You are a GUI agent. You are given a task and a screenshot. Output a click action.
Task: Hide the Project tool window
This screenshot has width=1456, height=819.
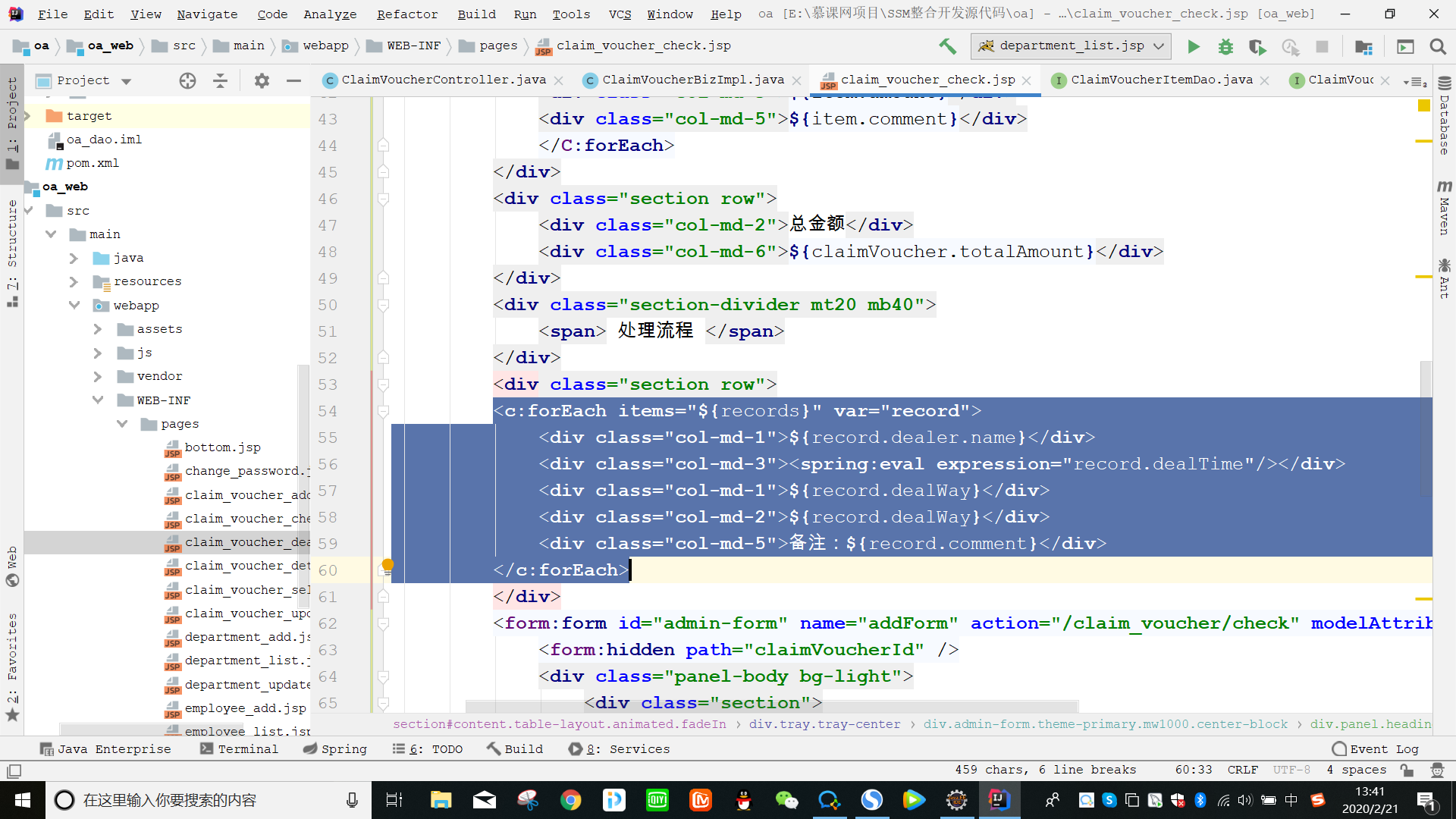tap(294, 80)
